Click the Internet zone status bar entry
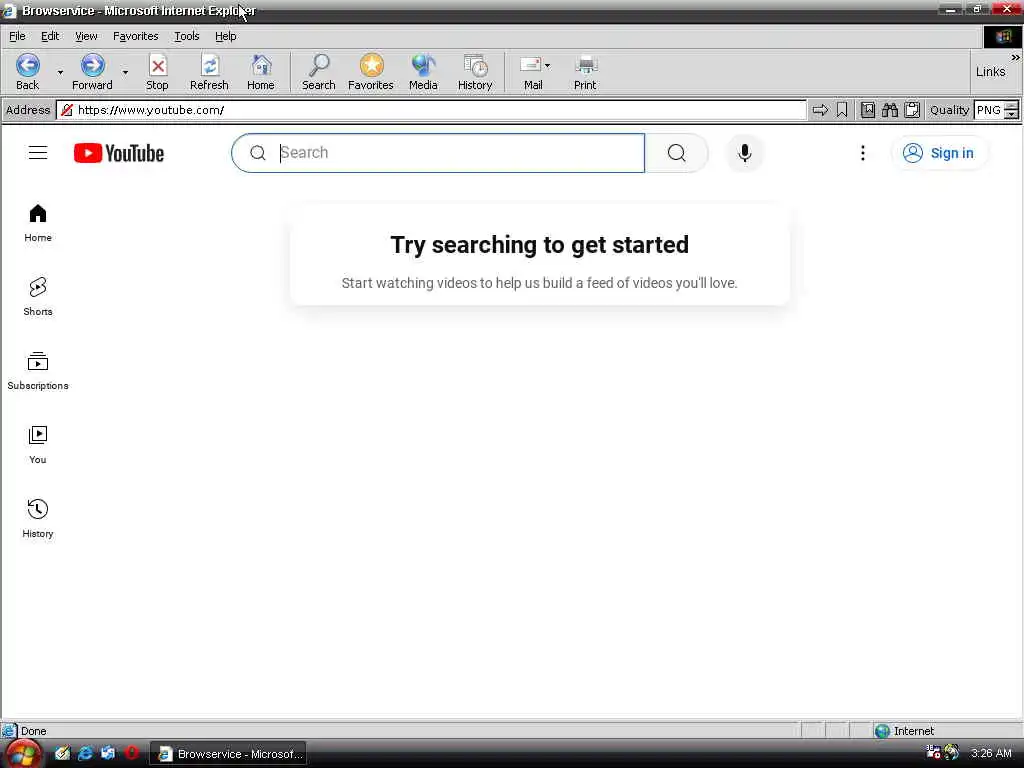1024x768 pixels. (904, 731)
